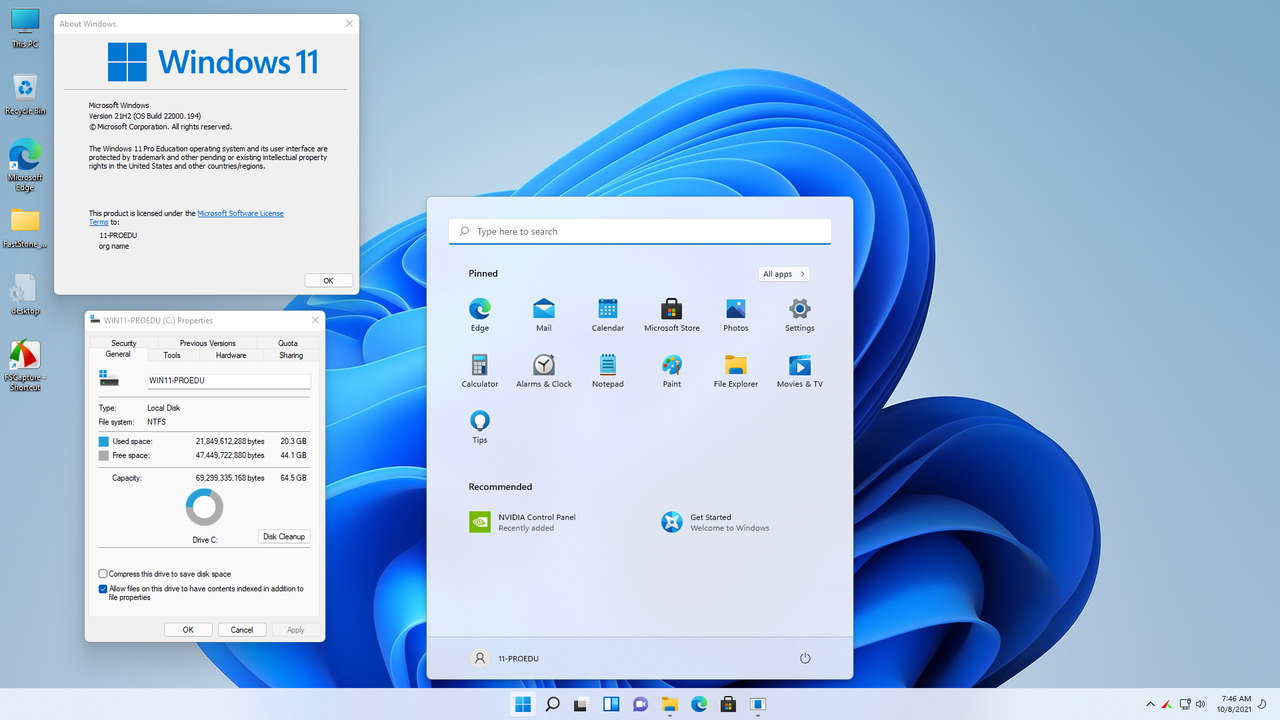Image resolution: width=1280 pixels, height=720 pixels.
Task: Switch to the Tools tab
Action: click(172, 355)
